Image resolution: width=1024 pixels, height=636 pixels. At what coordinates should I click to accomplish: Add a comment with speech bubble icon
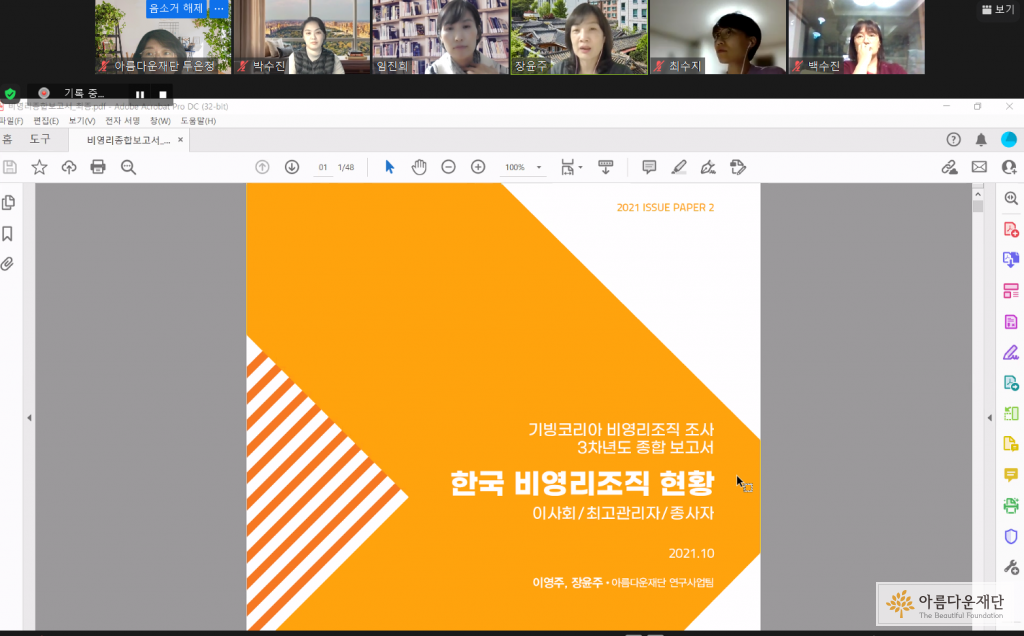[x=649, y=167]
